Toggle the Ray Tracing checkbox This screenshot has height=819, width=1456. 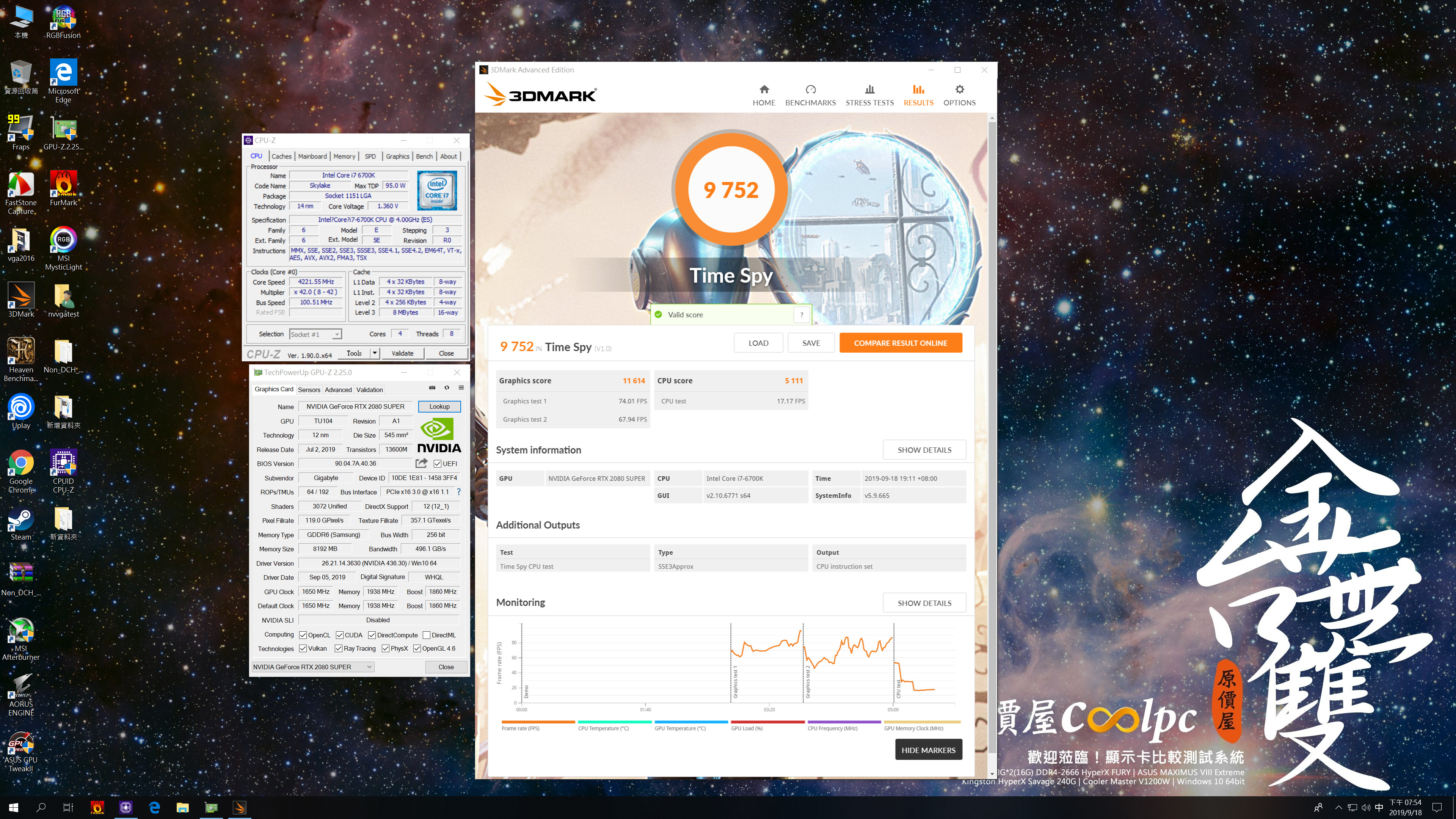[339, 648]
